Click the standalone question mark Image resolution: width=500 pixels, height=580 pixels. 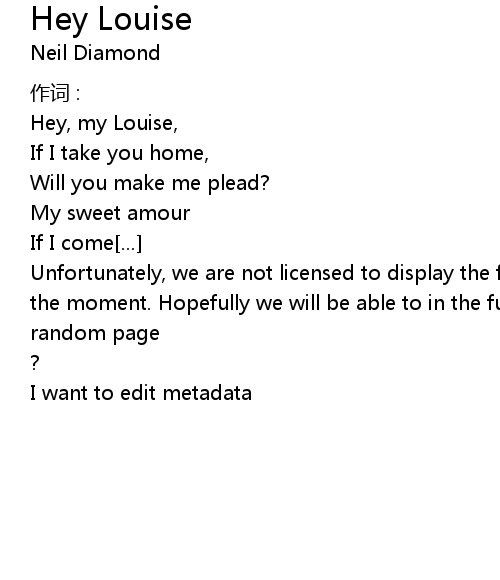35,363
